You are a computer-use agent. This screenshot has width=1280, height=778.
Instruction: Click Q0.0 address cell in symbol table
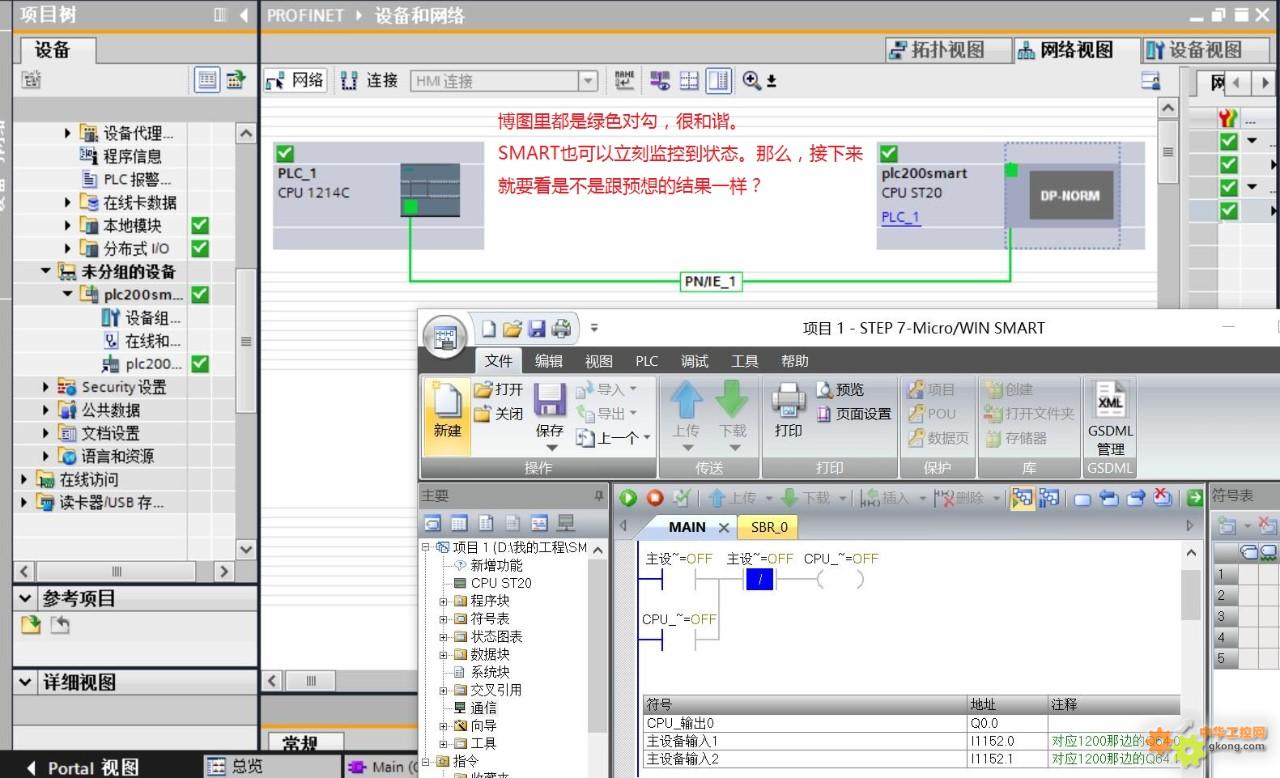tap(1007, 723)
